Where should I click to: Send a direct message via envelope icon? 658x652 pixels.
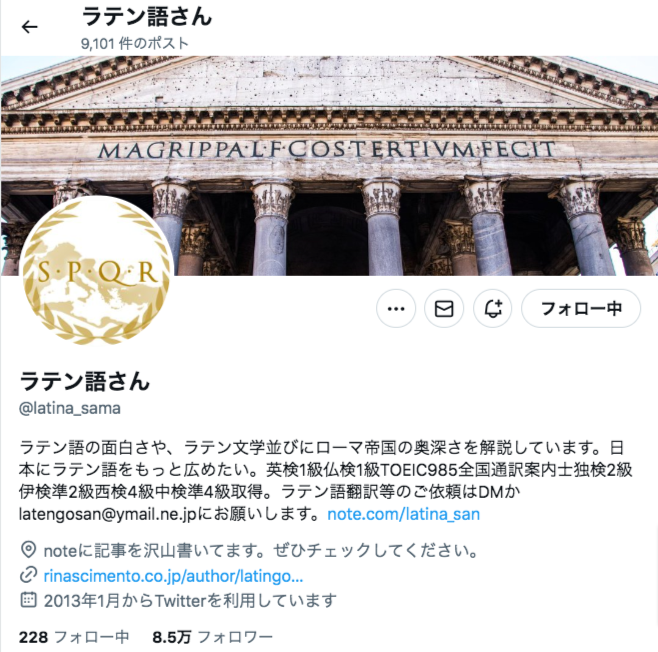tap(444, 309)
